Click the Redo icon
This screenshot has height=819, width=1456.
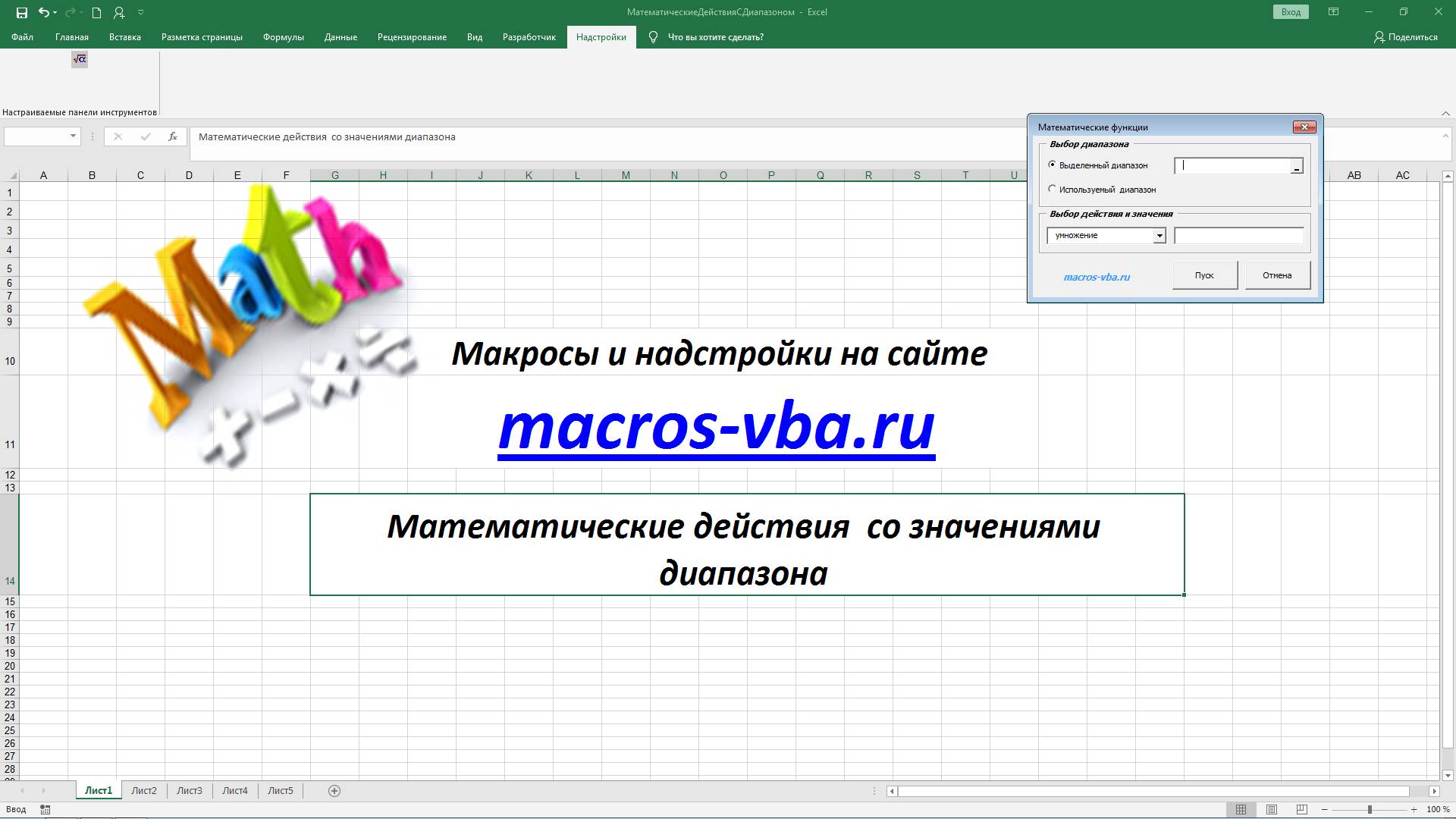[70, 11]
